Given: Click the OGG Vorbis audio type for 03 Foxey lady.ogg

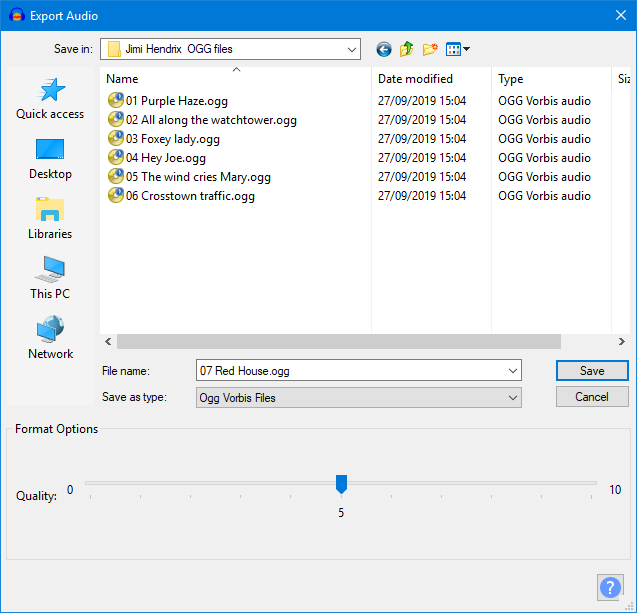Looking at the screenshot, I should click(544, 139).
